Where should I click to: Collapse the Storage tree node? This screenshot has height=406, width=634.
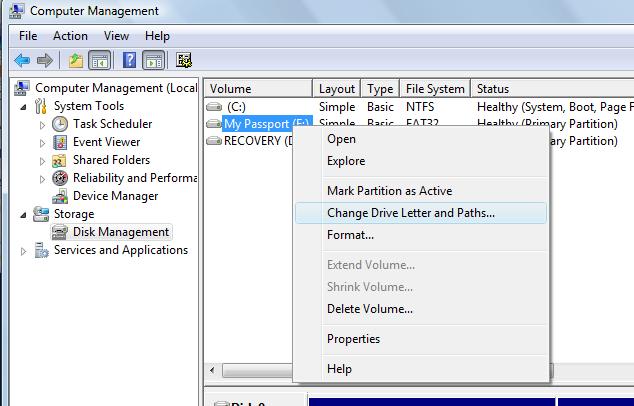23,215
